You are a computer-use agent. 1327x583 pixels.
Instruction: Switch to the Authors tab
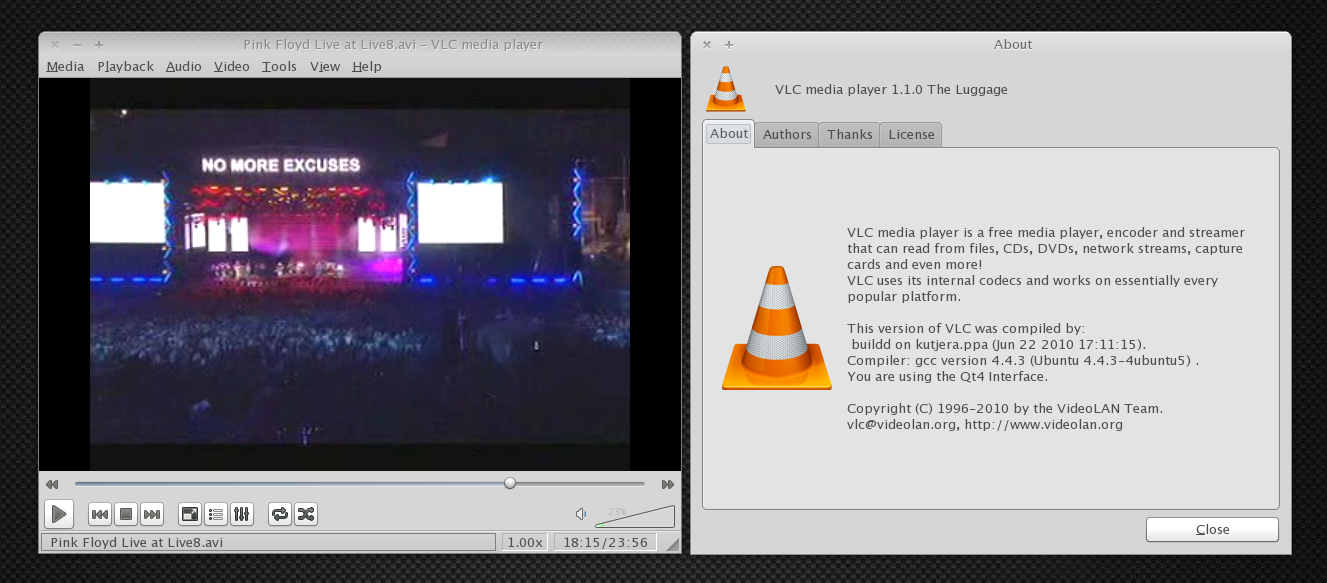point(787,134)
